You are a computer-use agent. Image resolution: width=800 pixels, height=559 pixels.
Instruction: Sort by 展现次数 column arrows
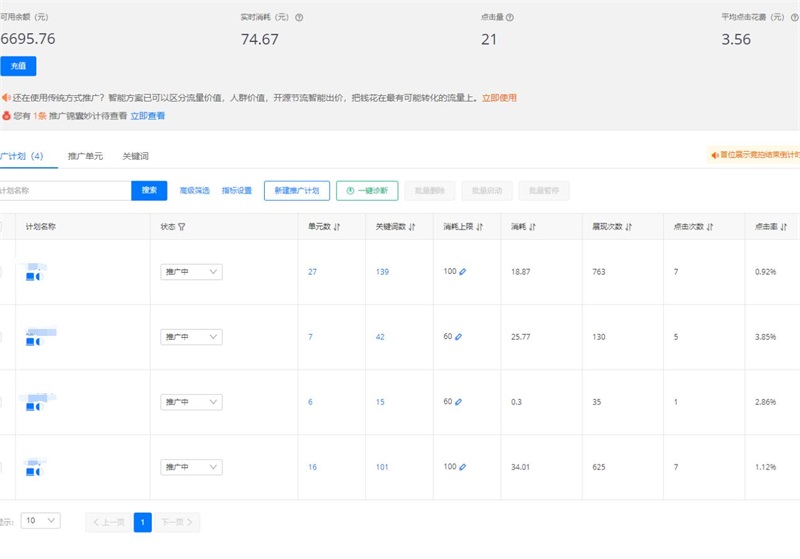(x=628, y=227)
